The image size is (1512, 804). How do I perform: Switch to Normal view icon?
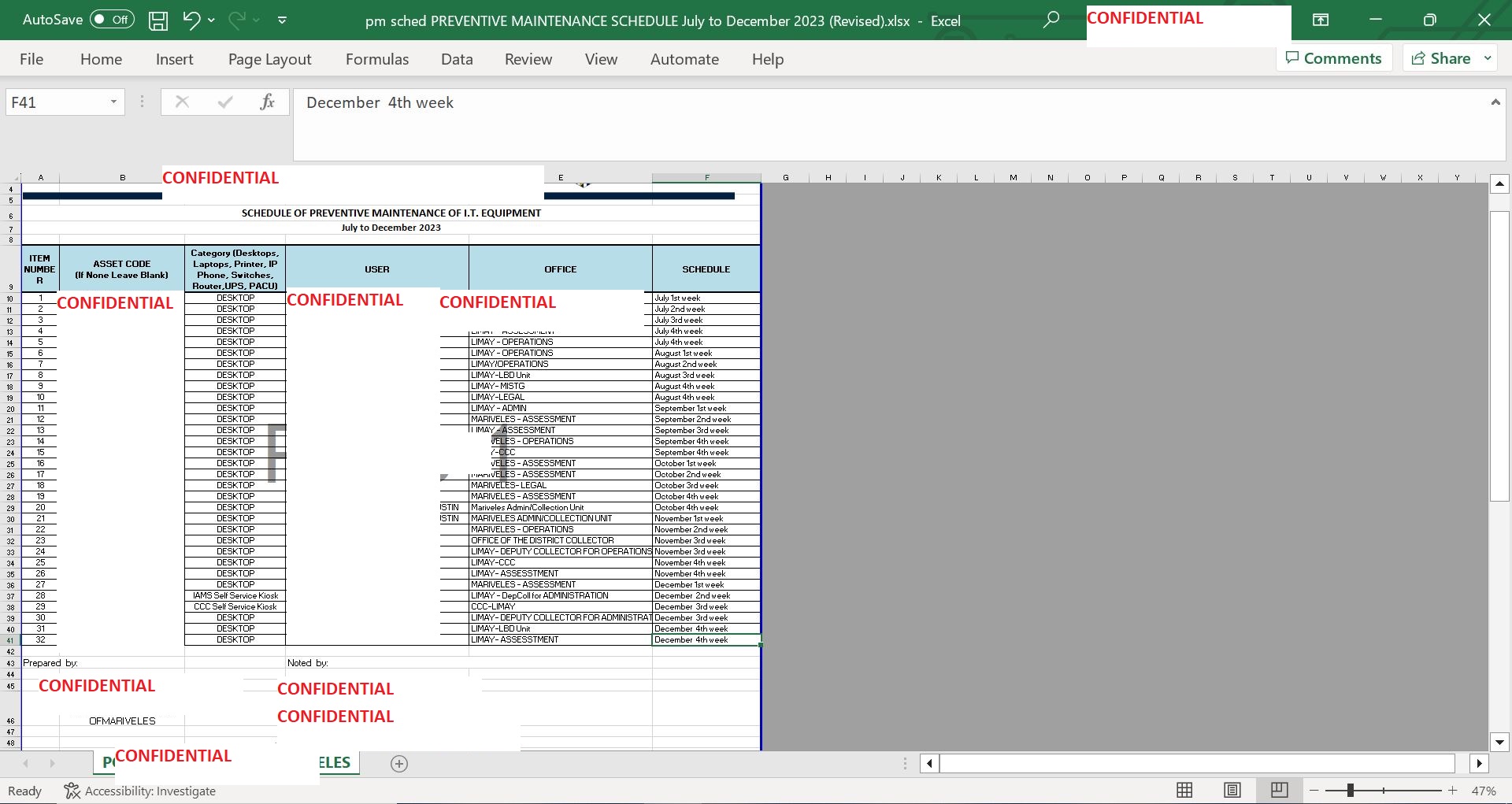point(1184,791)
